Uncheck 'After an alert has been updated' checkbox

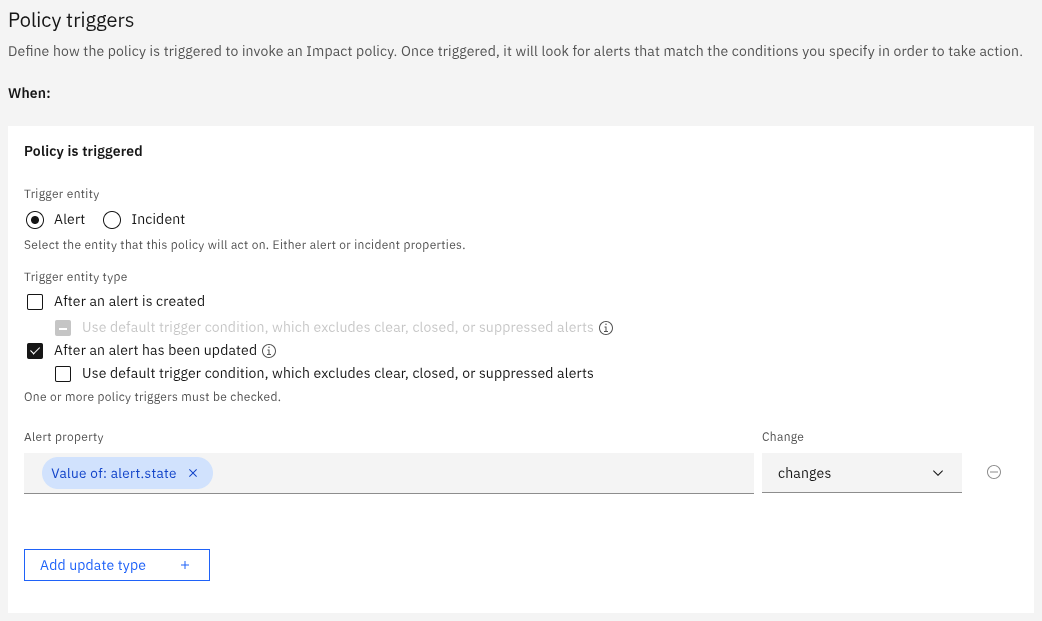click(x=35, y=351)
